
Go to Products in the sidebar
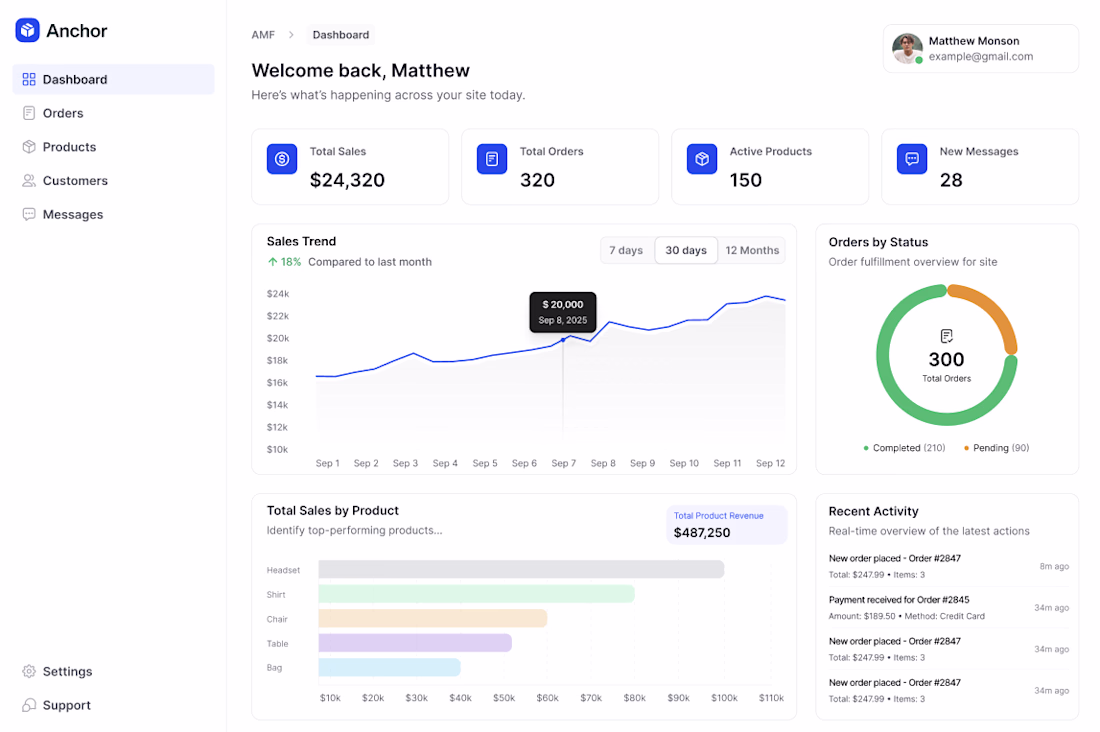114,147
